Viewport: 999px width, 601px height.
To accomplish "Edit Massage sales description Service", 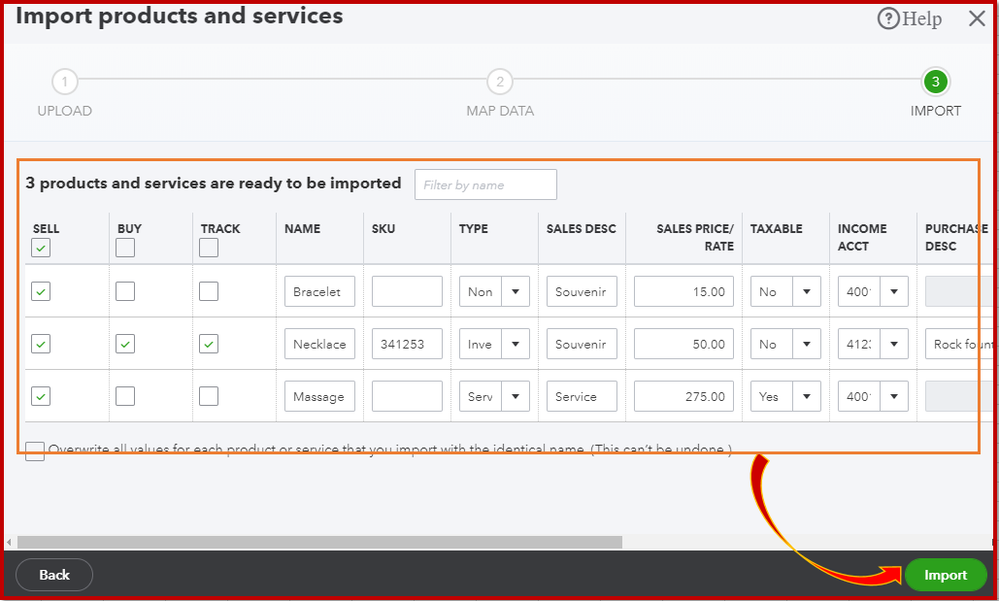I will (x=582, y=396).
